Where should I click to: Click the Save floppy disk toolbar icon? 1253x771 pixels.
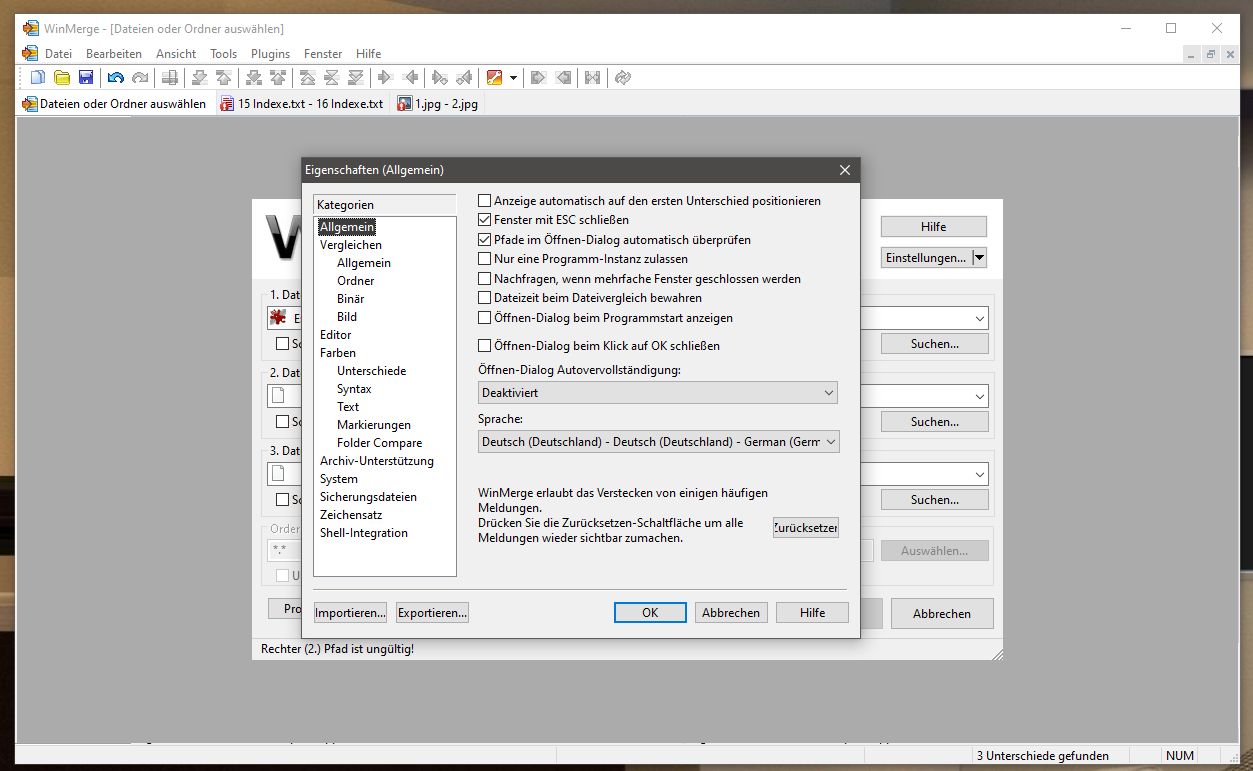point(86,78)
